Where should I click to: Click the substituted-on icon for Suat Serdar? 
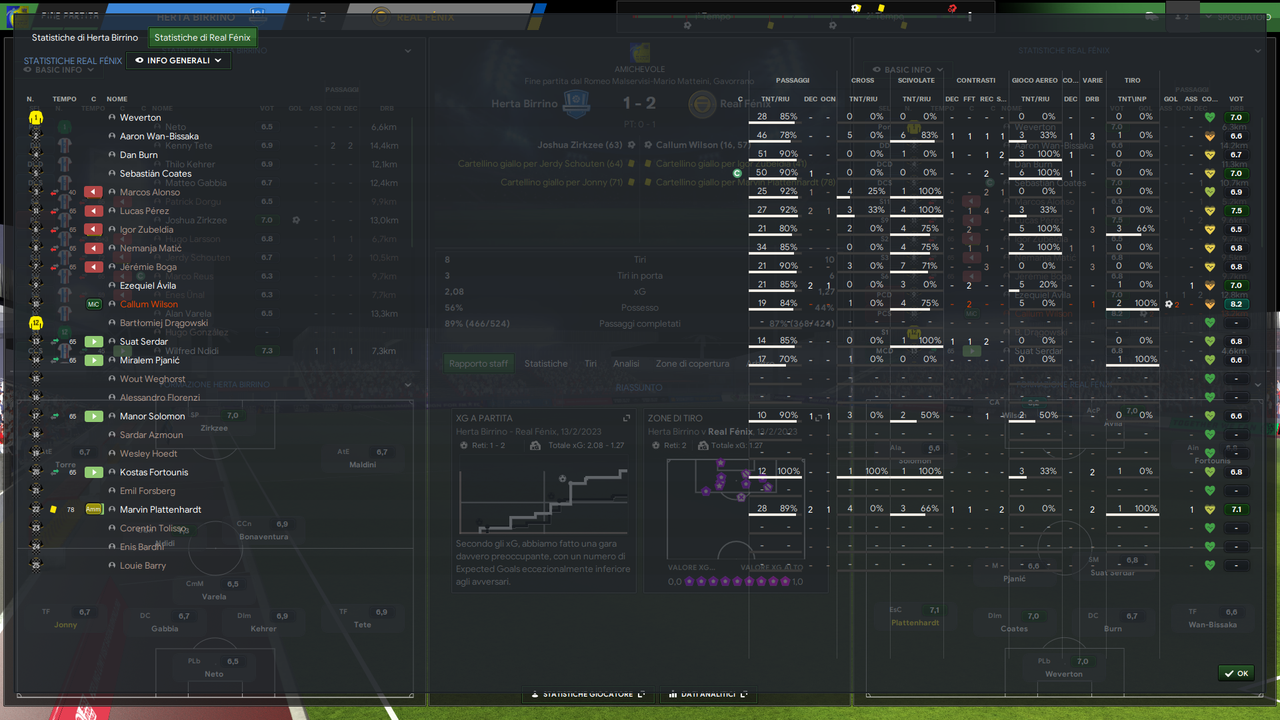(94, 342)
